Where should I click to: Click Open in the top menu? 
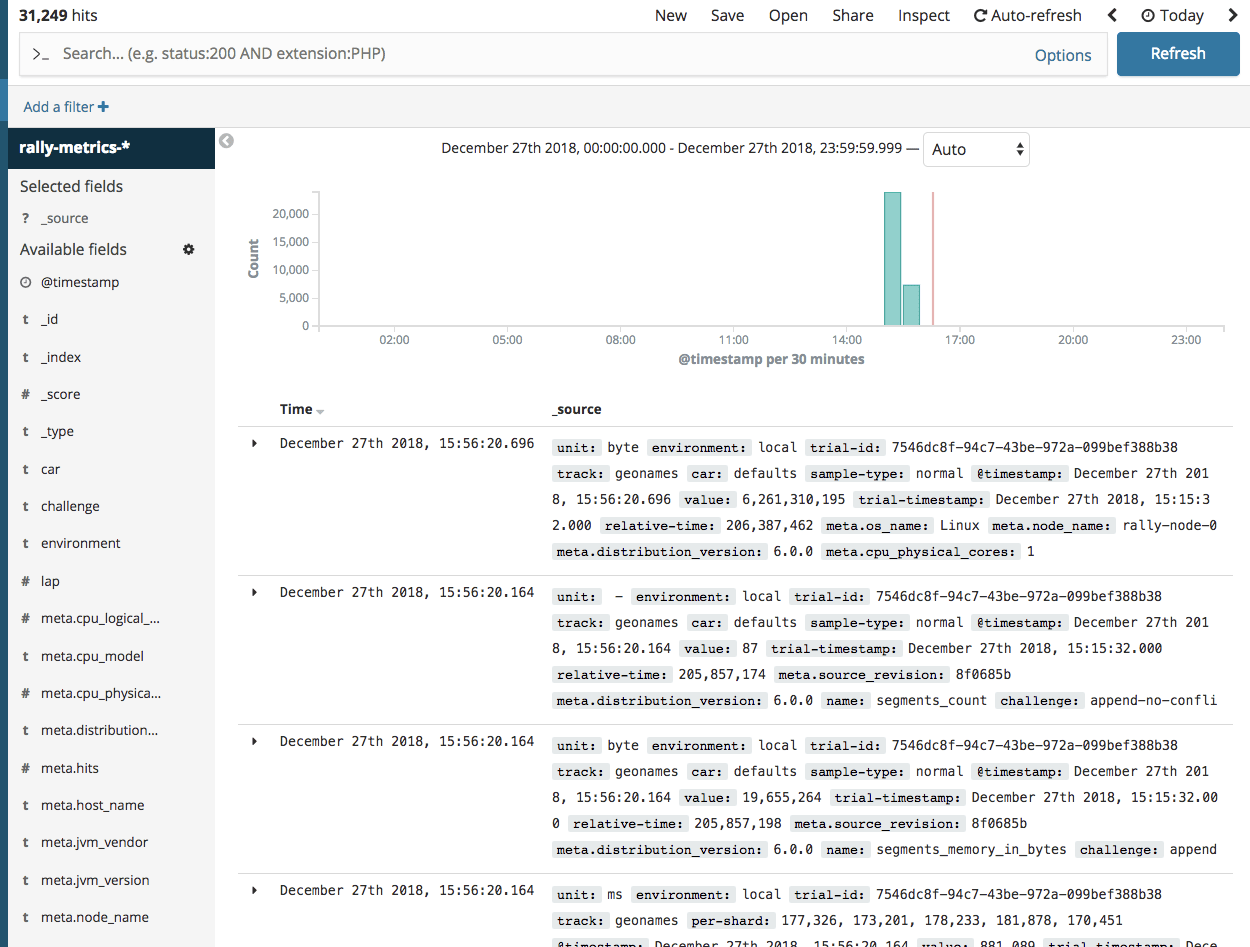pos(788,15)
